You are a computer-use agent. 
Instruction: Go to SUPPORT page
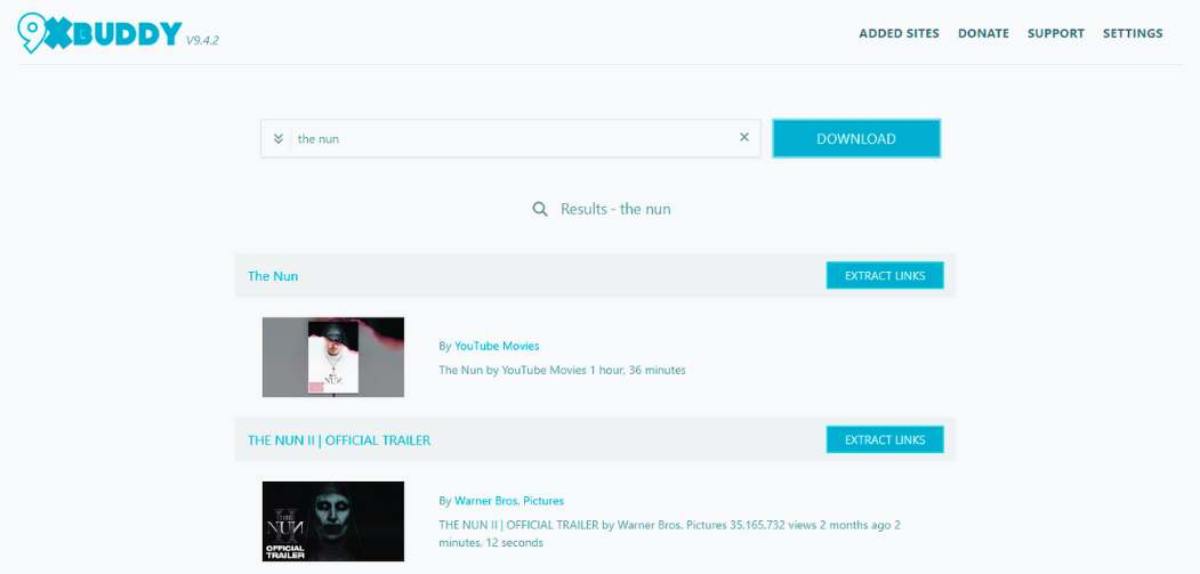tap(1056, 33)
